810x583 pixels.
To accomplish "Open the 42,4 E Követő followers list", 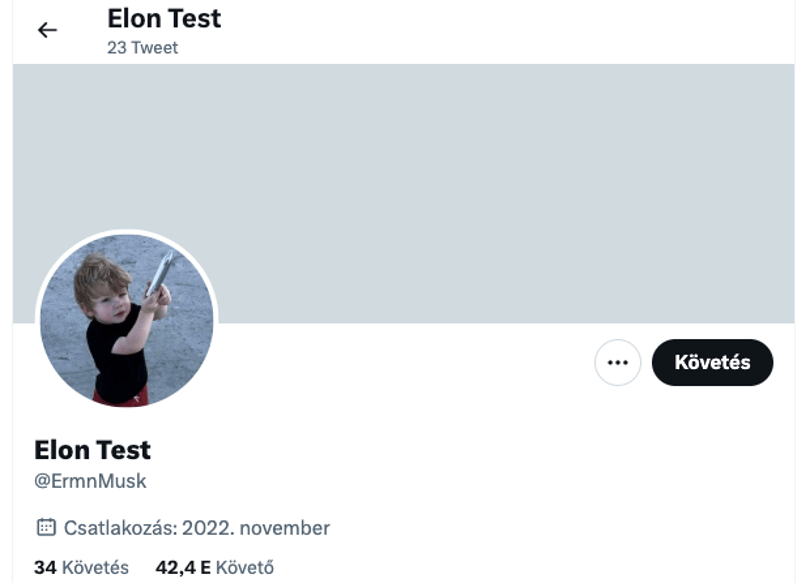I will [214, 568].
